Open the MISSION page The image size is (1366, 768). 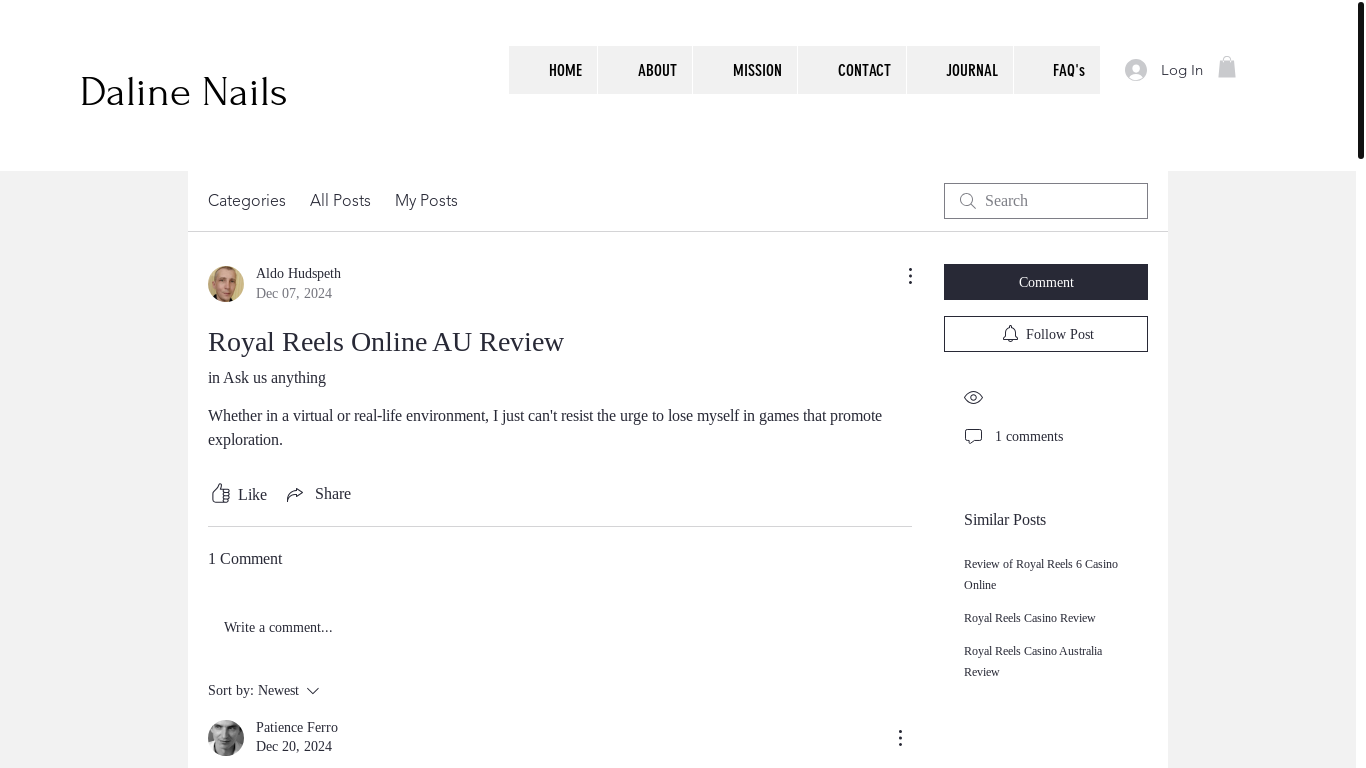pyautogui.click(x=745, y=70)
